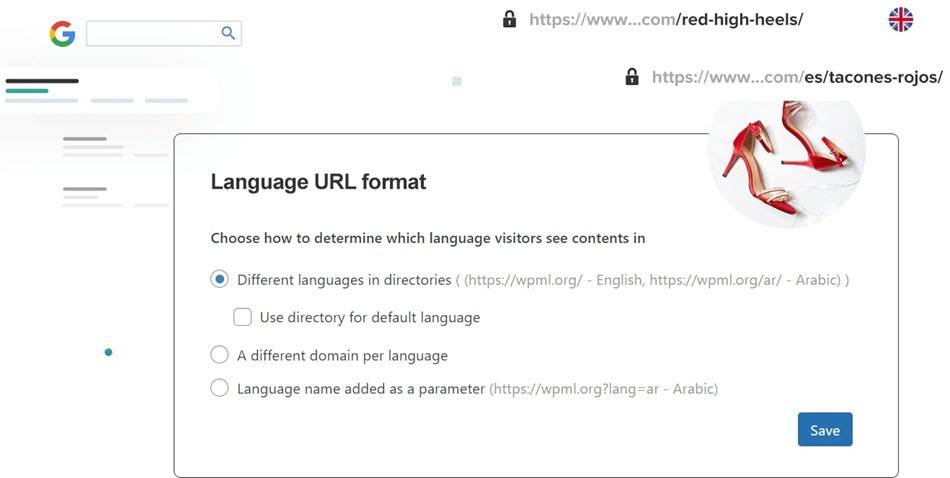Viewport: 950px width, 478px height.
Task: Select 'Language name added as a parameter' option
Action: (219, 388)
